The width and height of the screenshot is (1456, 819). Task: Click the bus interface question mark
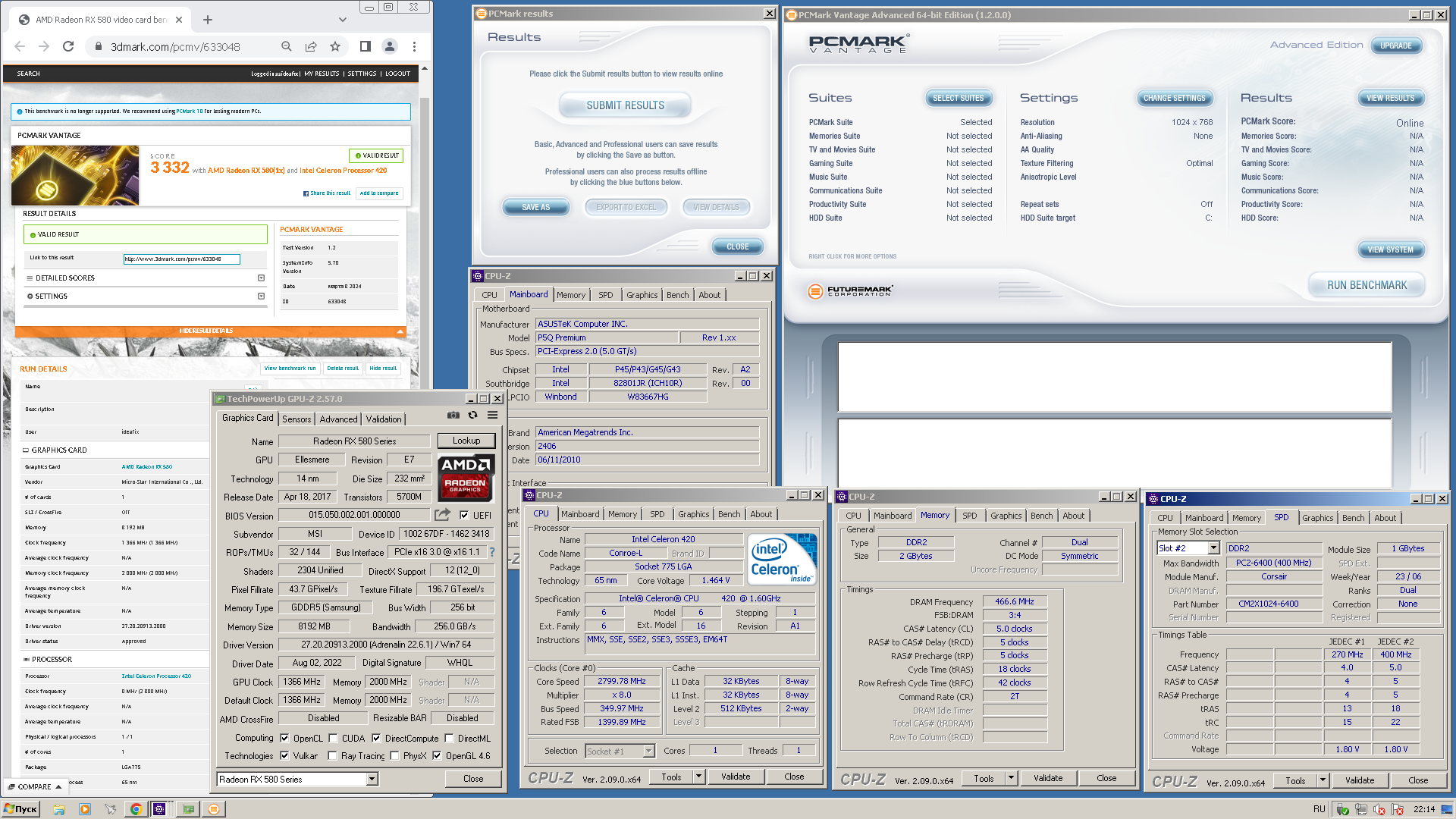click(x=492, y=552)
